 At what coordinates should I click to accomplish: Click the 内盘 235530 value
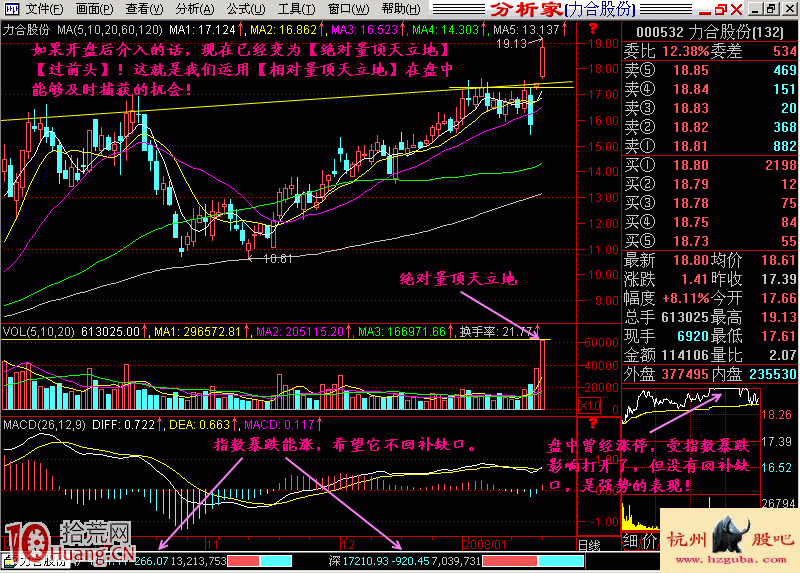(x=772, y=375)
